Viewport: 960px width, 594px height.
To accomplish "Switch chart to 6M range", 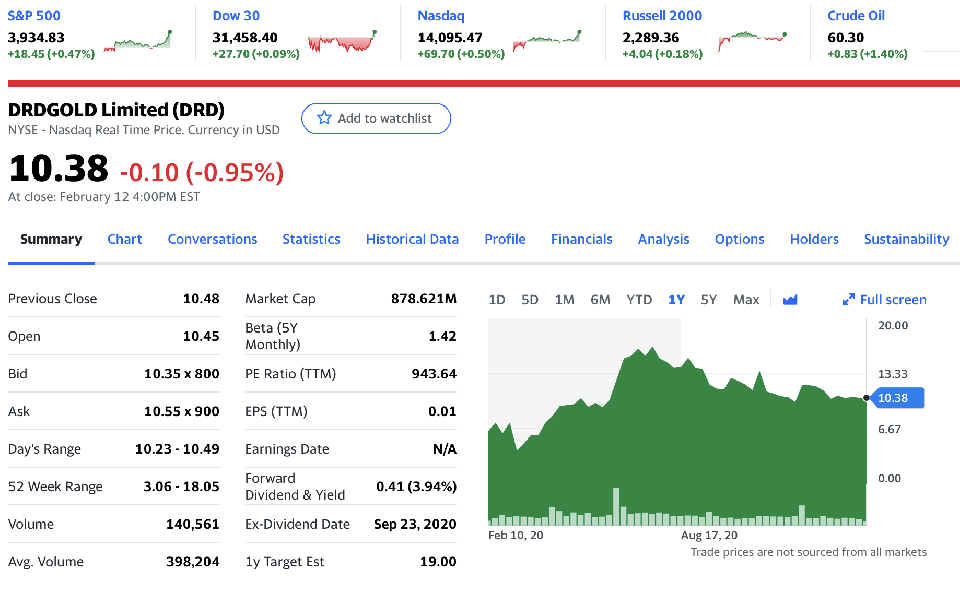I will click(x=600, y=299).
